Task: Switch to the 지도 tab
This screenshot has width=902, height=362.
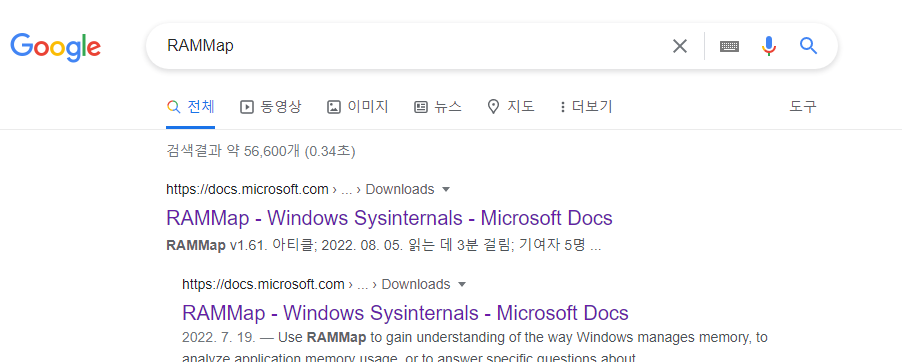Action: (x=511, y=107)
